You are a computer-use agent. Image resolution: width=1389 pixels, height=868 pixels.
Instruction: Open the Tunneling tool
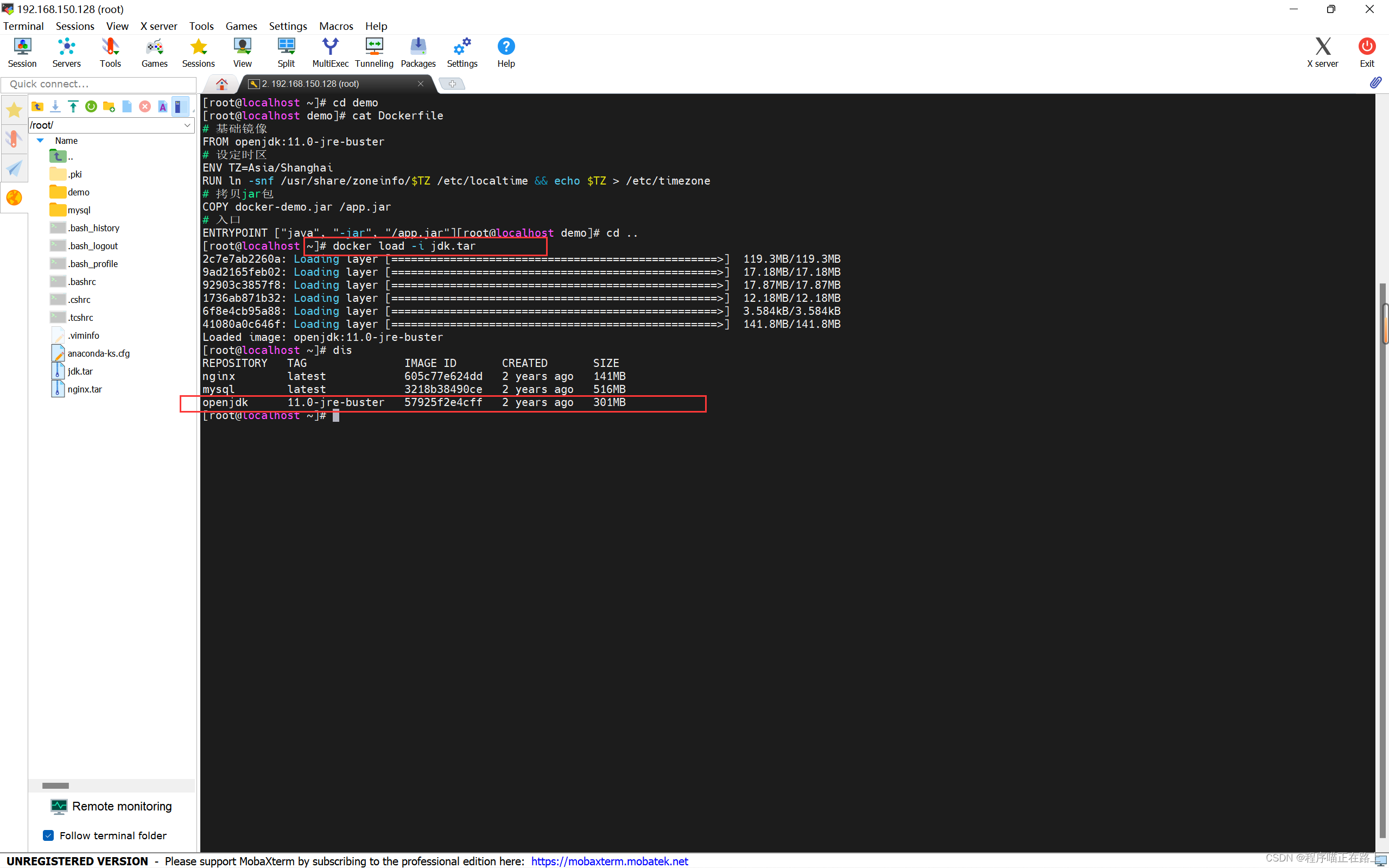(x=373, y=52)
